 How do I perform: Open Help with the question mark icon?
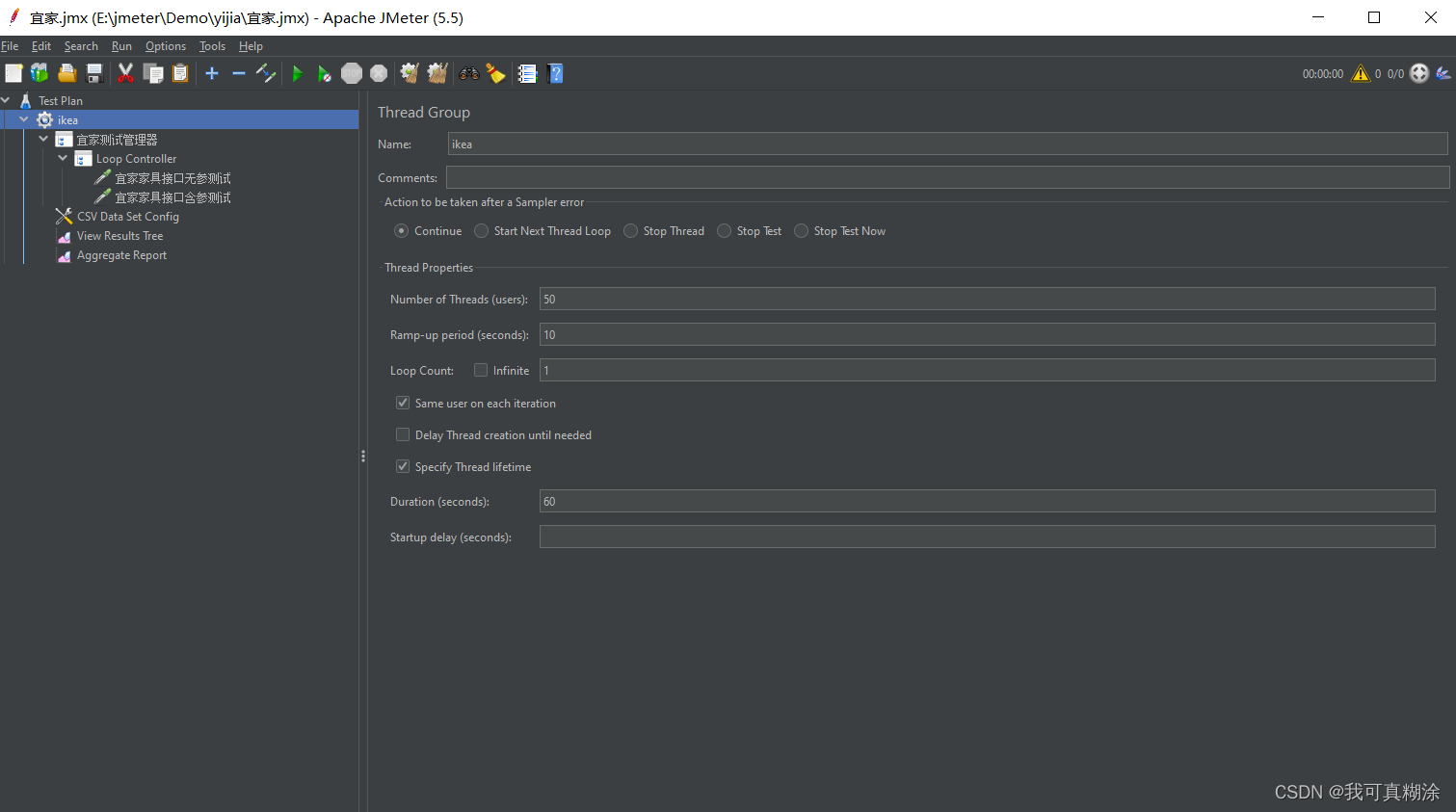click(555, 73)
